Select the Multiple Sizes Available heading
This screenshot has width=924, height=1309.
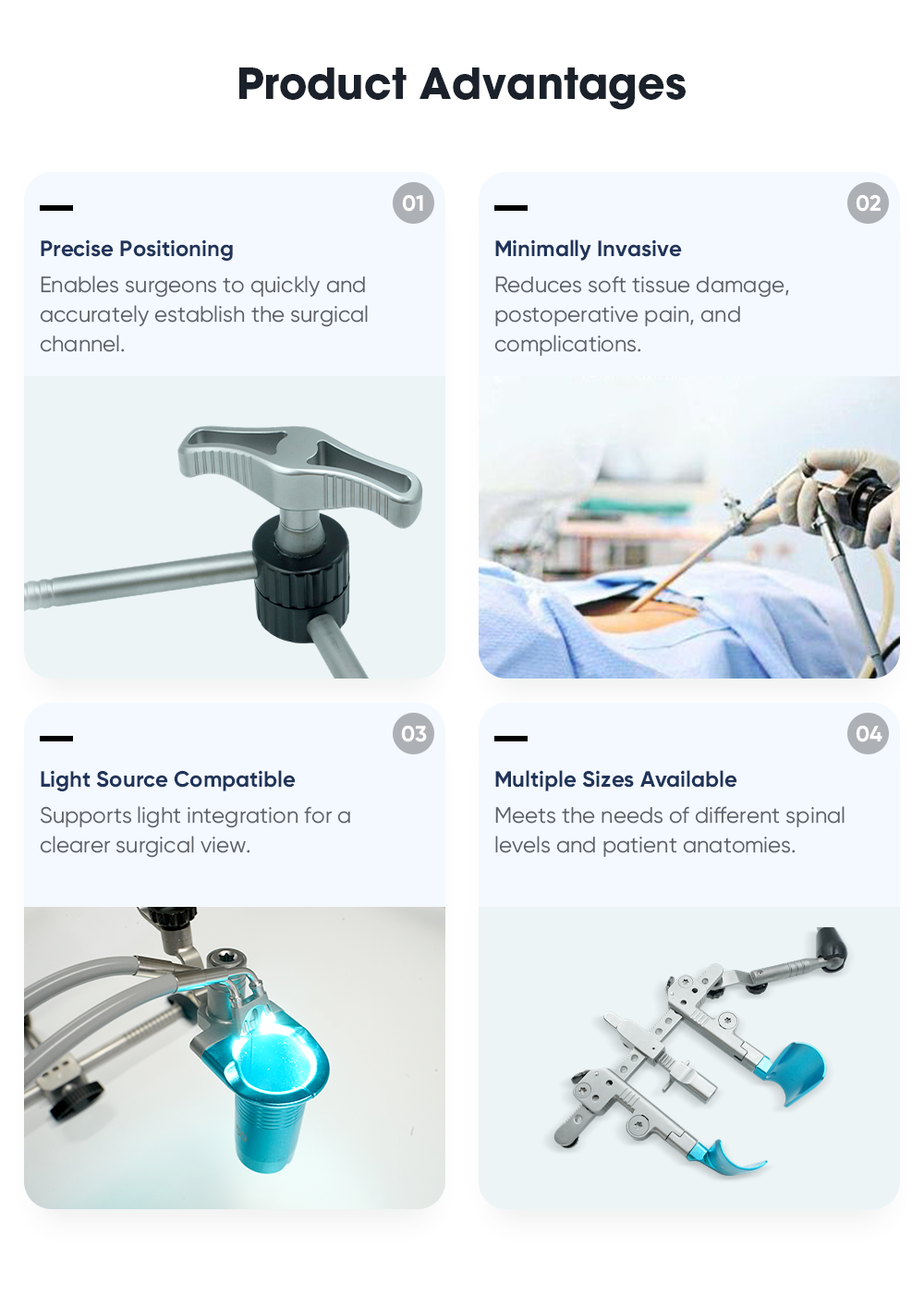click(x=615, y=779)
